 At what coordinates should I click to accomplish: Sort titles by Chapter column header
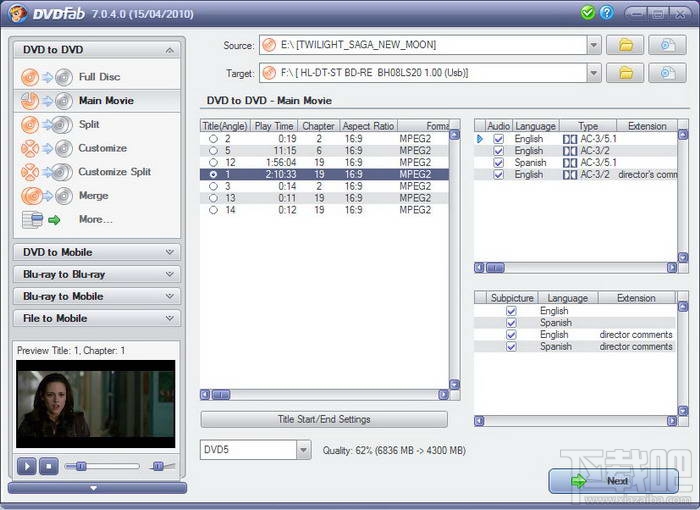point(318,126)
